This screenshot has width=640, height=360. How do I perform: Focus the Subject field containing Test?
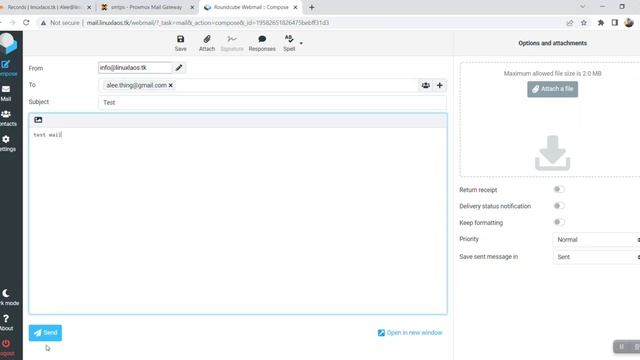(272, 102)
